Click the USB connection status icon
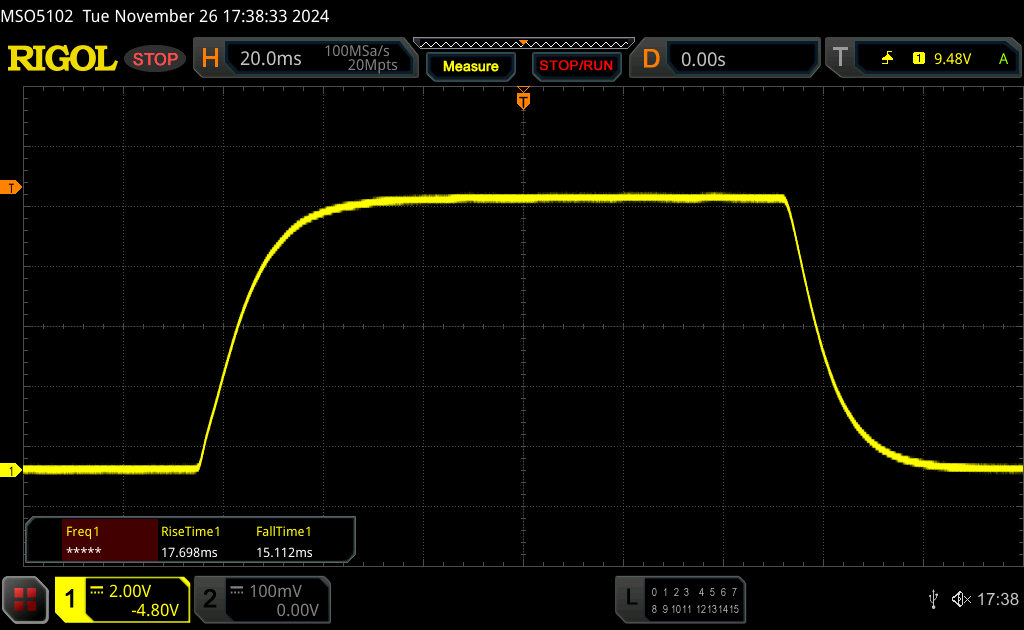 click(x=933, y=598)
